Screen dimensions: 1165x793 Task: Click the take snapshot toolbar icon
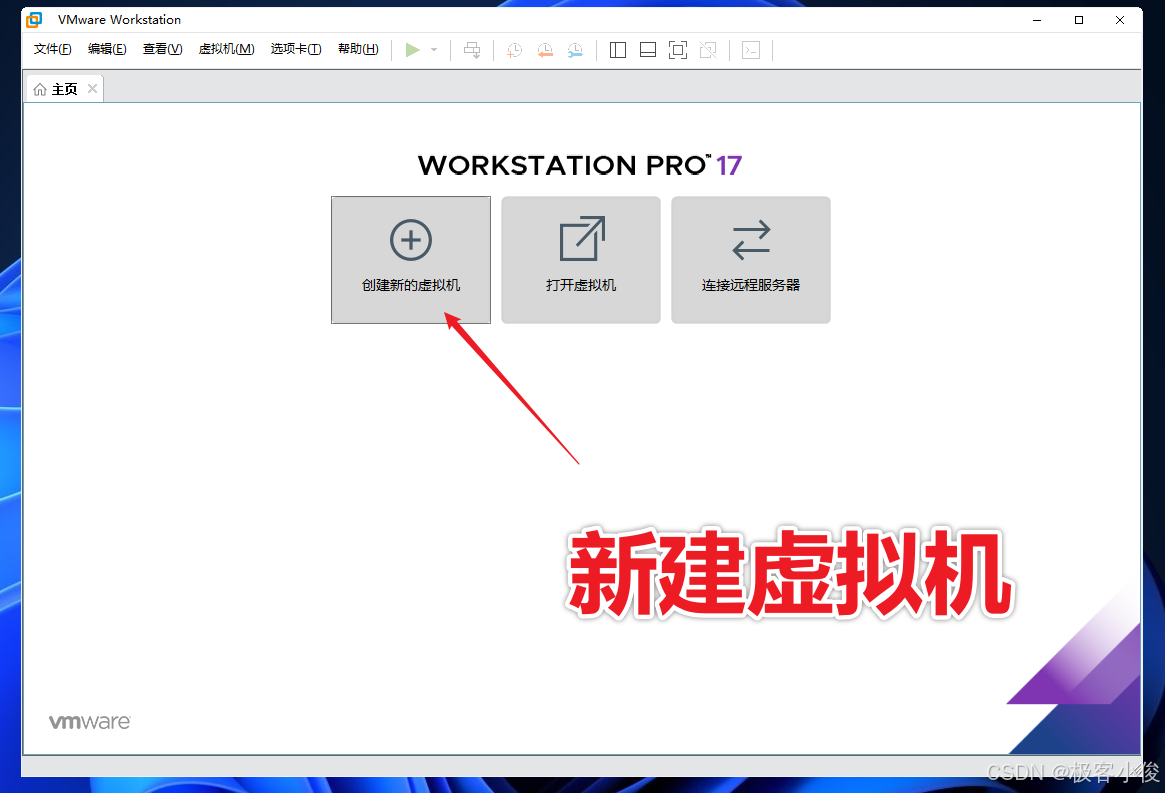514,50
